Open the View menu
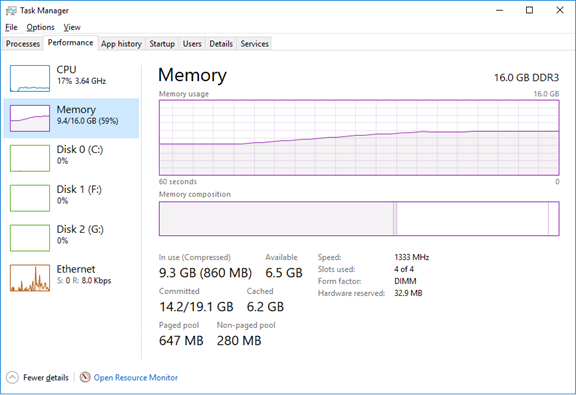 (72, 27)
